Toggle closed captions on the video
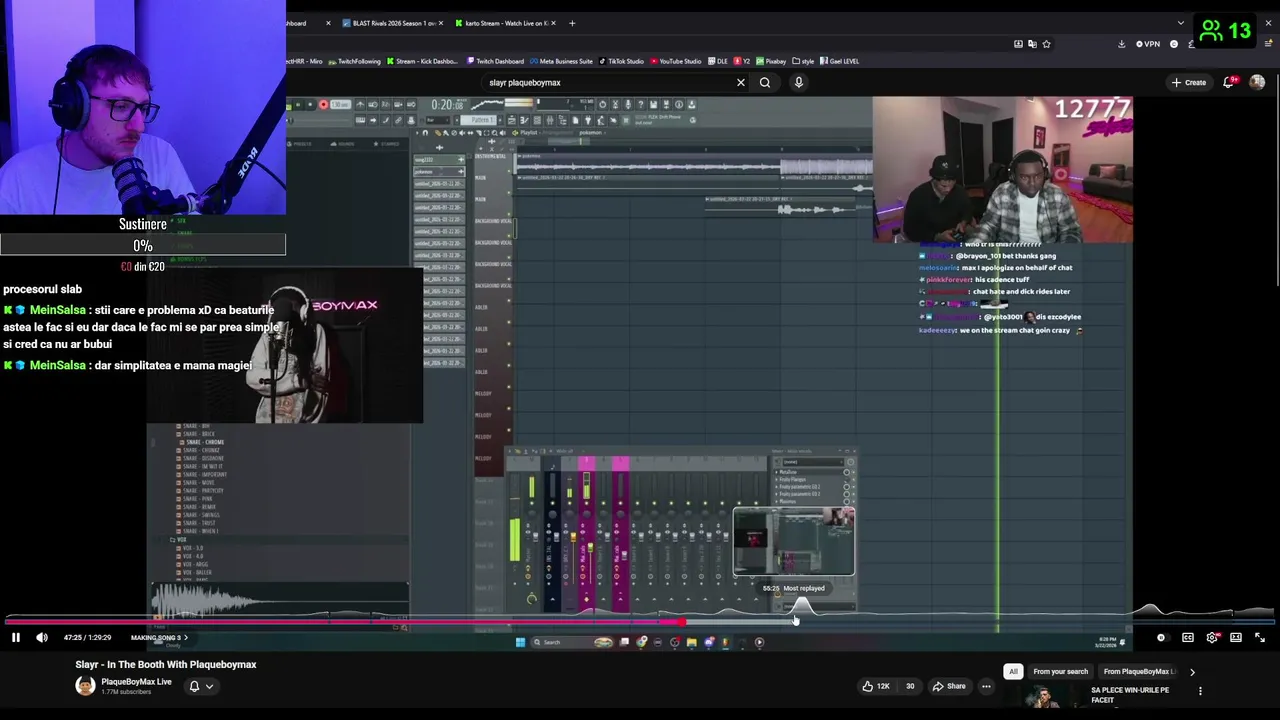This screenshot has width=1280, height=720. [x=1187, y=638]
